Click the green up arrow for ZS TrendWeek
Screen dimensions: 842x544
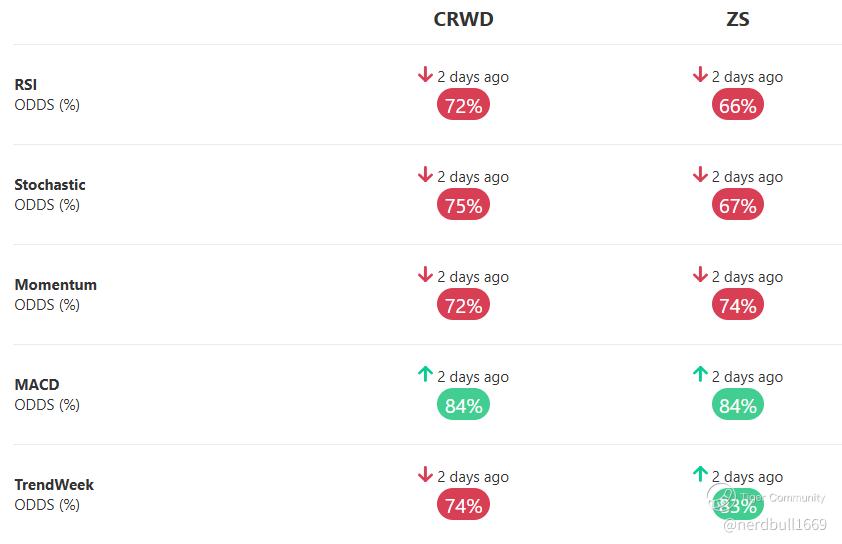[700, 475]
